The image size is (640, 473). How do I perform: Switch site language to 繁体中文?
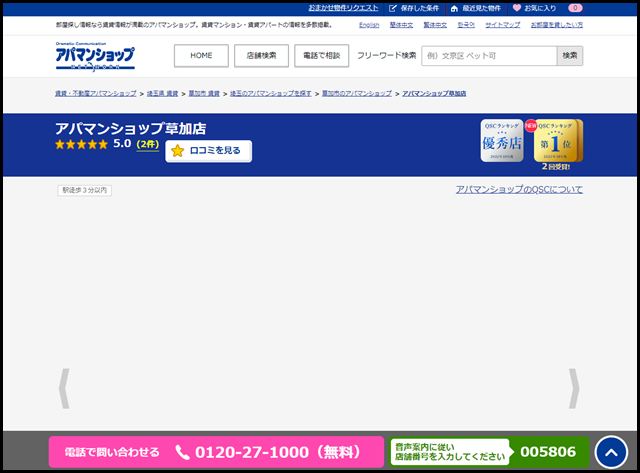pyautogui.click(x=435, y=25)
